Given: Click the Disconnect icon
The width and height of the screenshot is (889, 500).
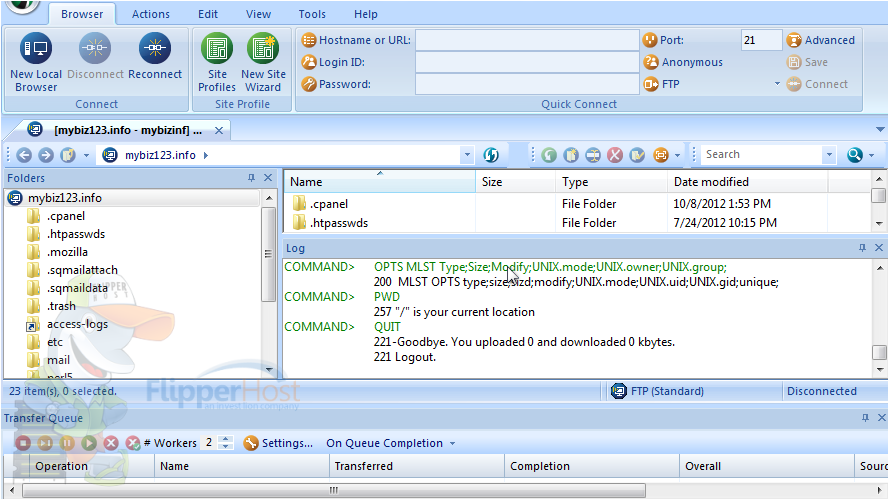Looking at the screenshot, I should point(95,56).
